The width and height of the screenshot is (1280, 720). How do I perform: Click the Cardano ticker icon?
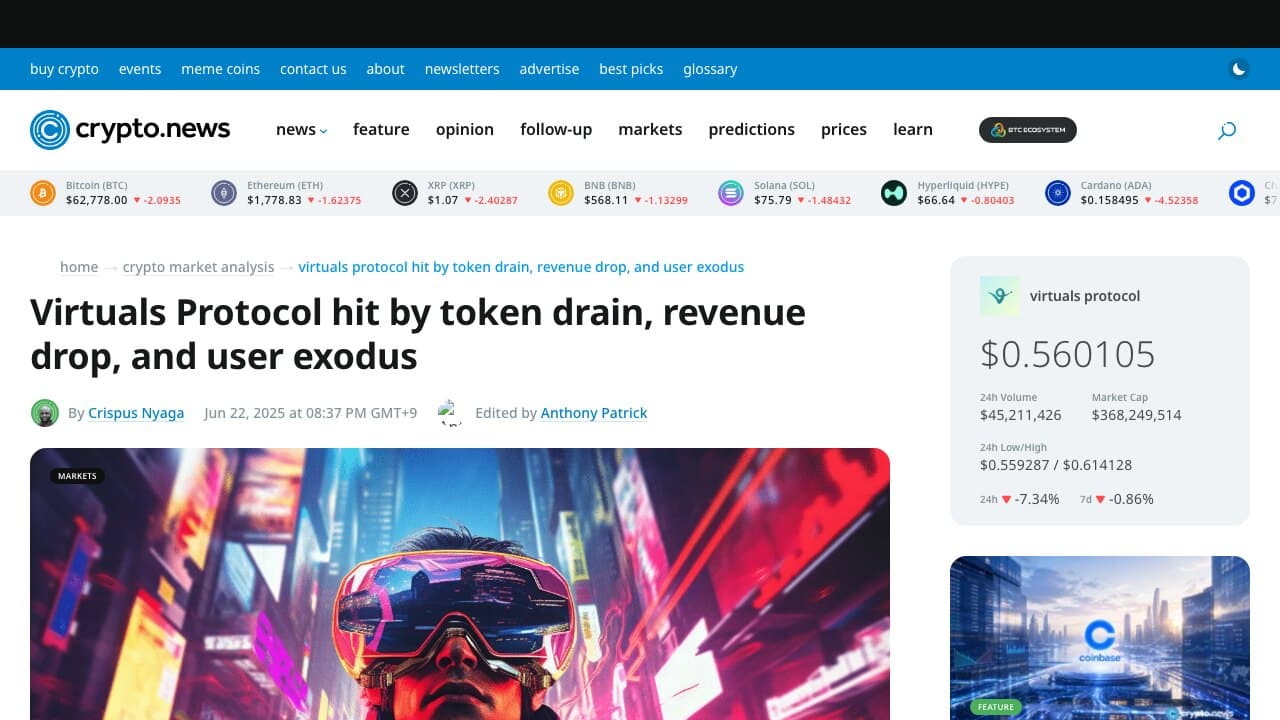pos(1058,193)
